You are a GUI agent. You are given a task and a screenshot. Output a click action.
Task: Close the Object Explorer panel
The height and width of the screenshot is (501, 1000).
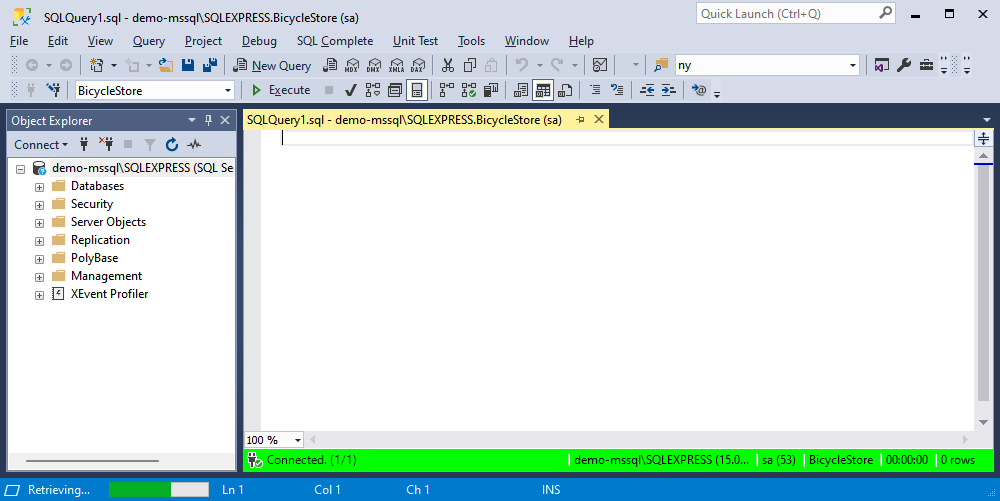click(x=225, y=120)
